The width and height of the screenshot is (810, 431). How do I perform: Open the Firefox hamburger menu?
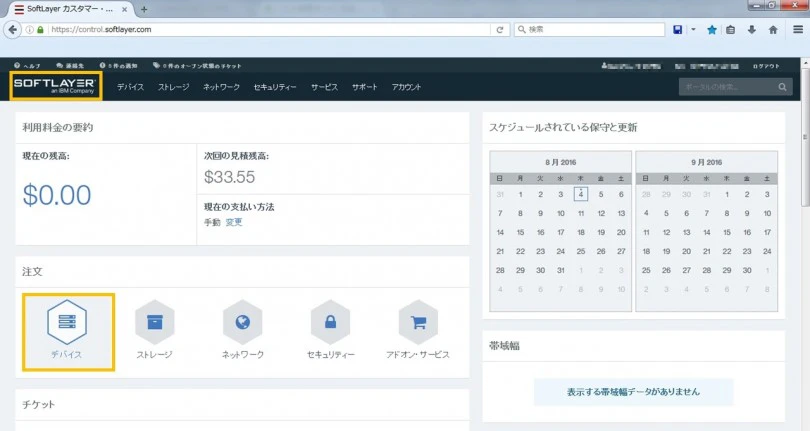(x=798, y=29)
